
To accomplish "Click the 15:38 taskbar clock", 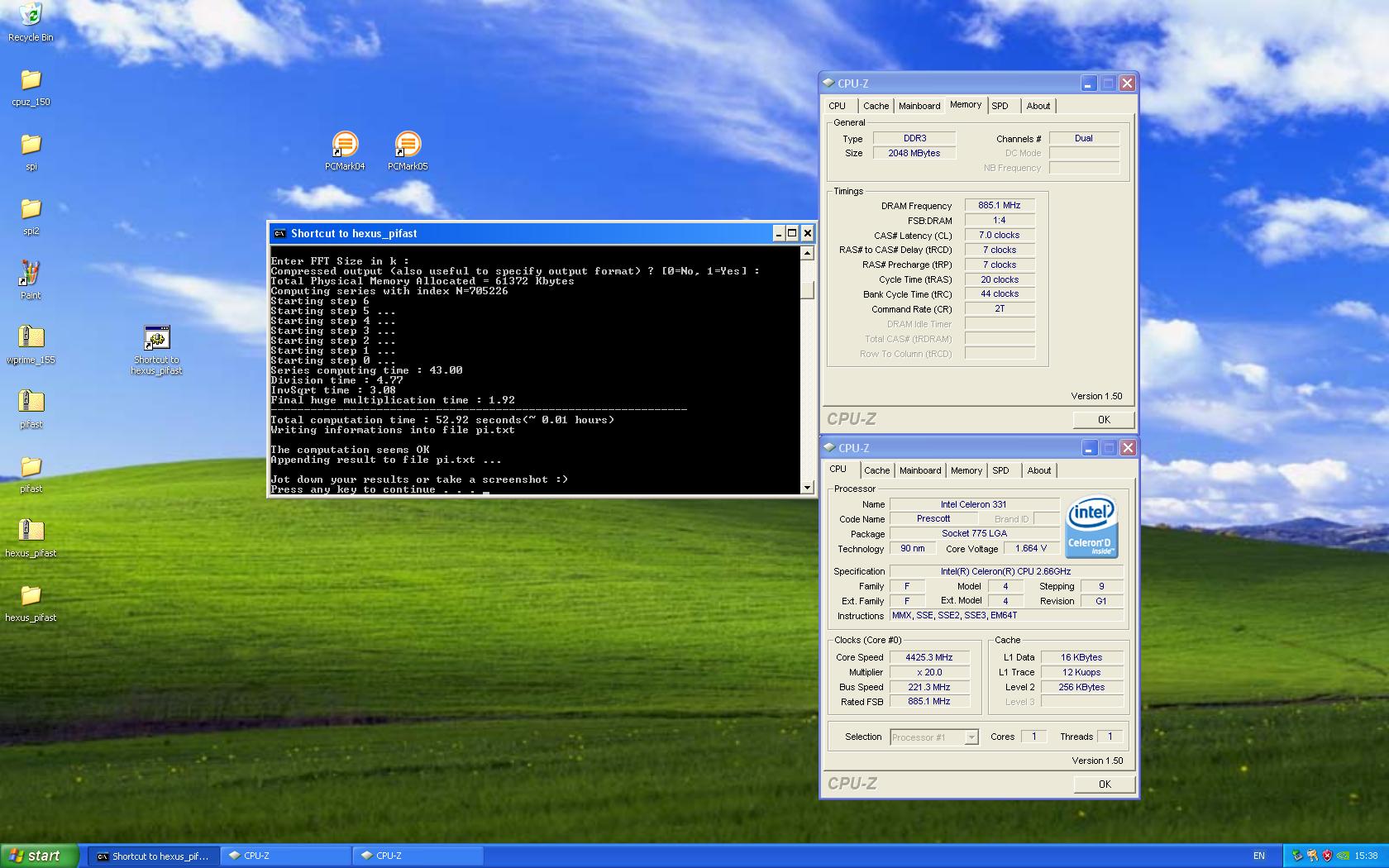I will coord(1367,856).
